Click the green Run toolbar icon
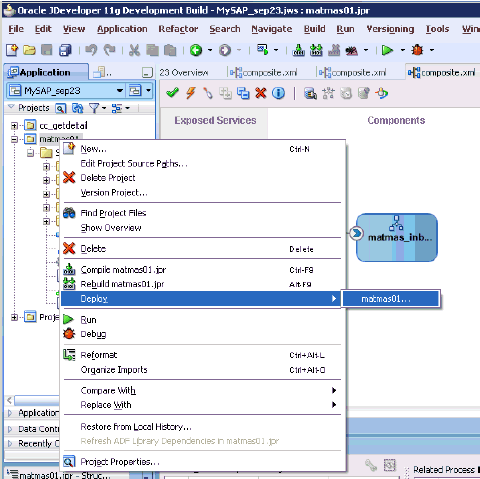 pos(387,50)
